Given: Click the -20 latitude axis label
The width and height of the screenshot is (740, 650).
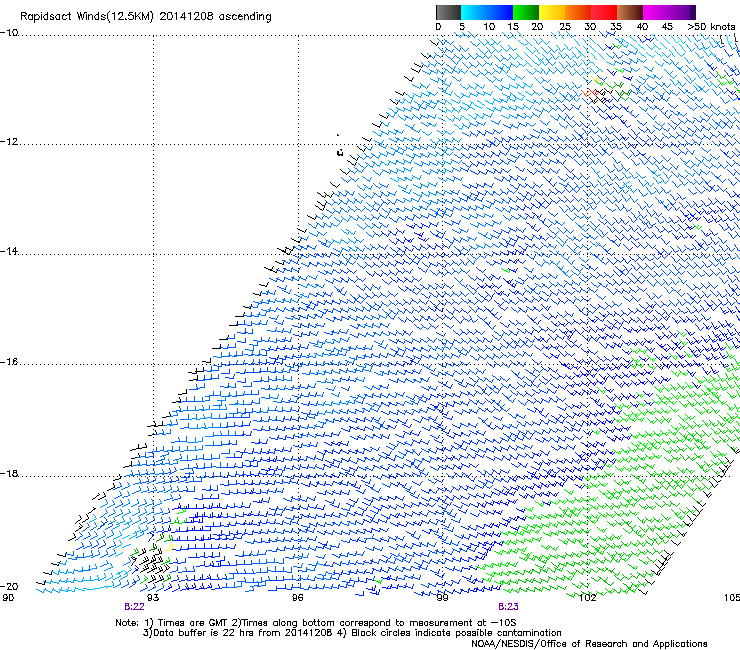Looking at the screenshot, I should pyautogui.click(x=9, y=586).
